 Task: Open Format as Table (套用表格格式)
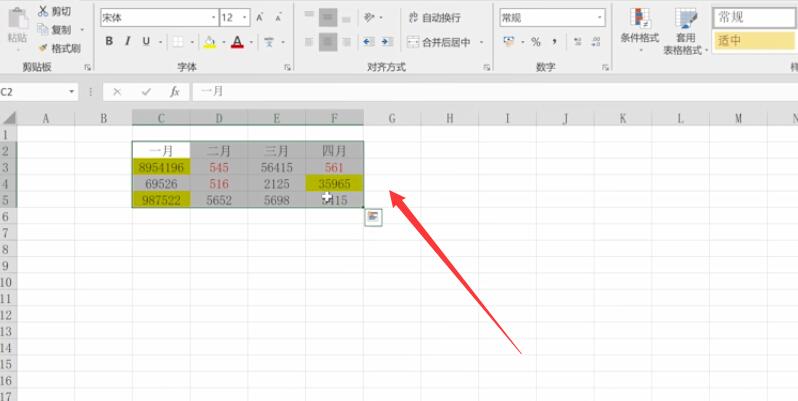686,32
